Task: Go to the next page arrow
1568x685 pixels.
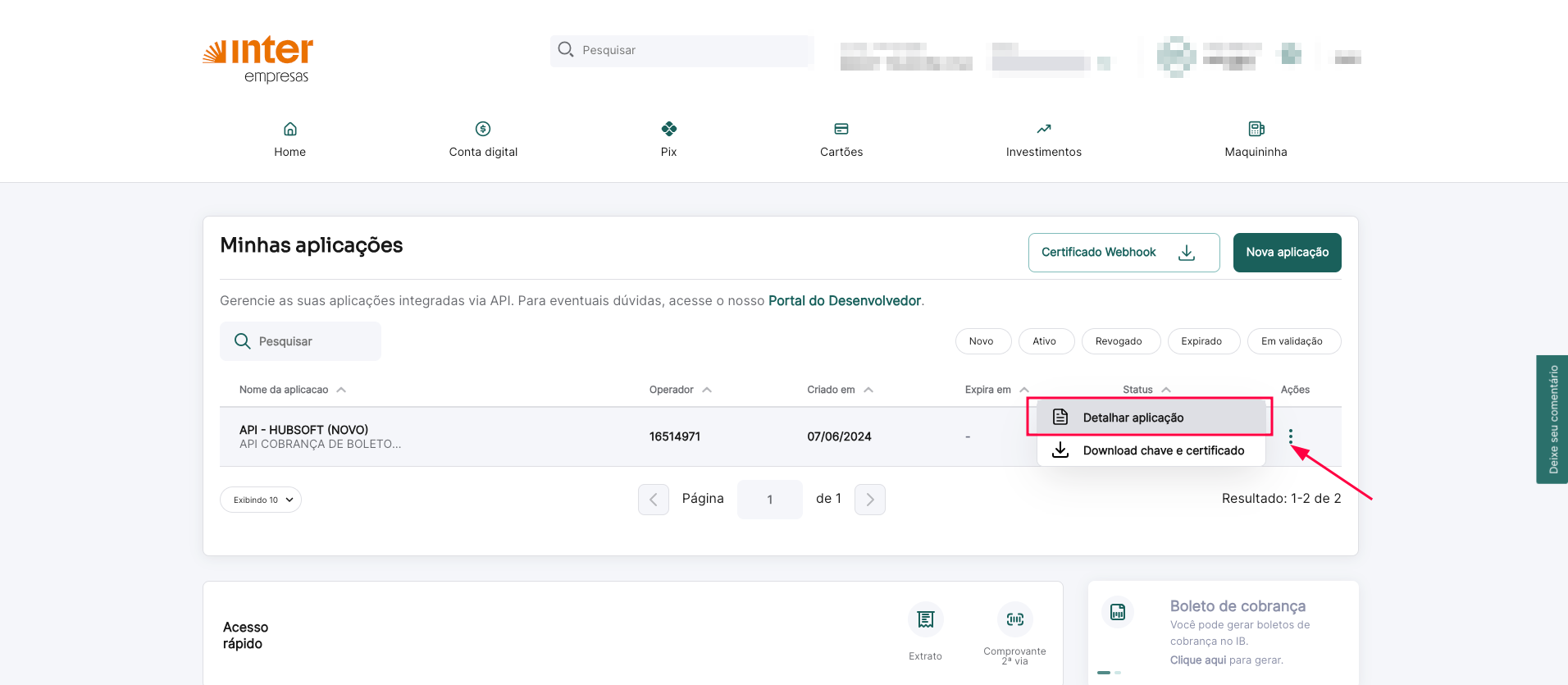Action: pos(870,500)
